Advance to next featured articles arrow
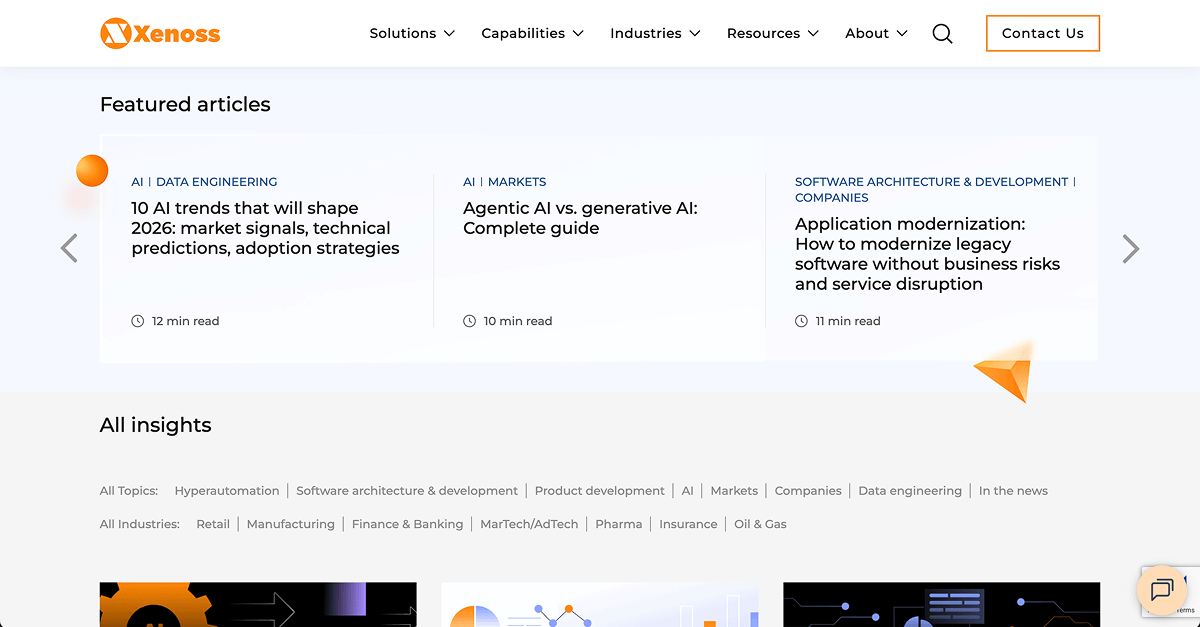This screenshot has height=627, width=1200. (1130, 248)
